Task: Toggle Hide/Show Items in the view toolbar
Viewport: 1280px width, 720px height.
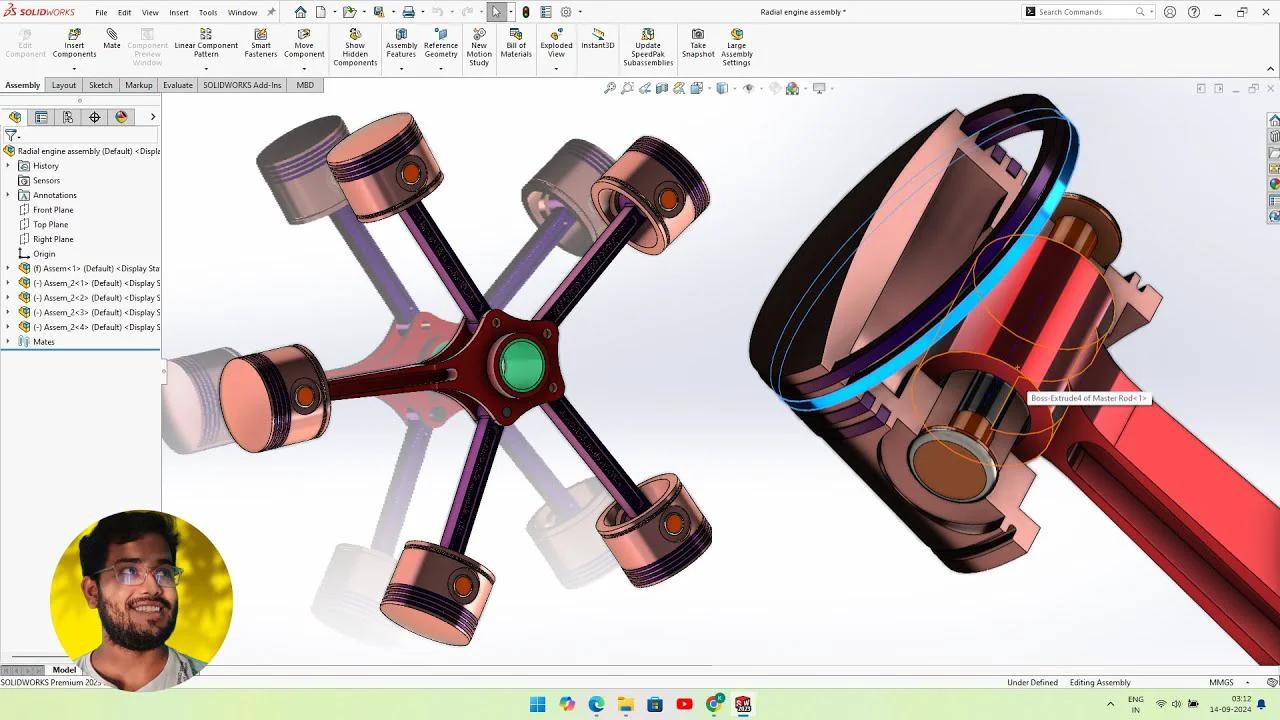Action: tap(749, 88)
